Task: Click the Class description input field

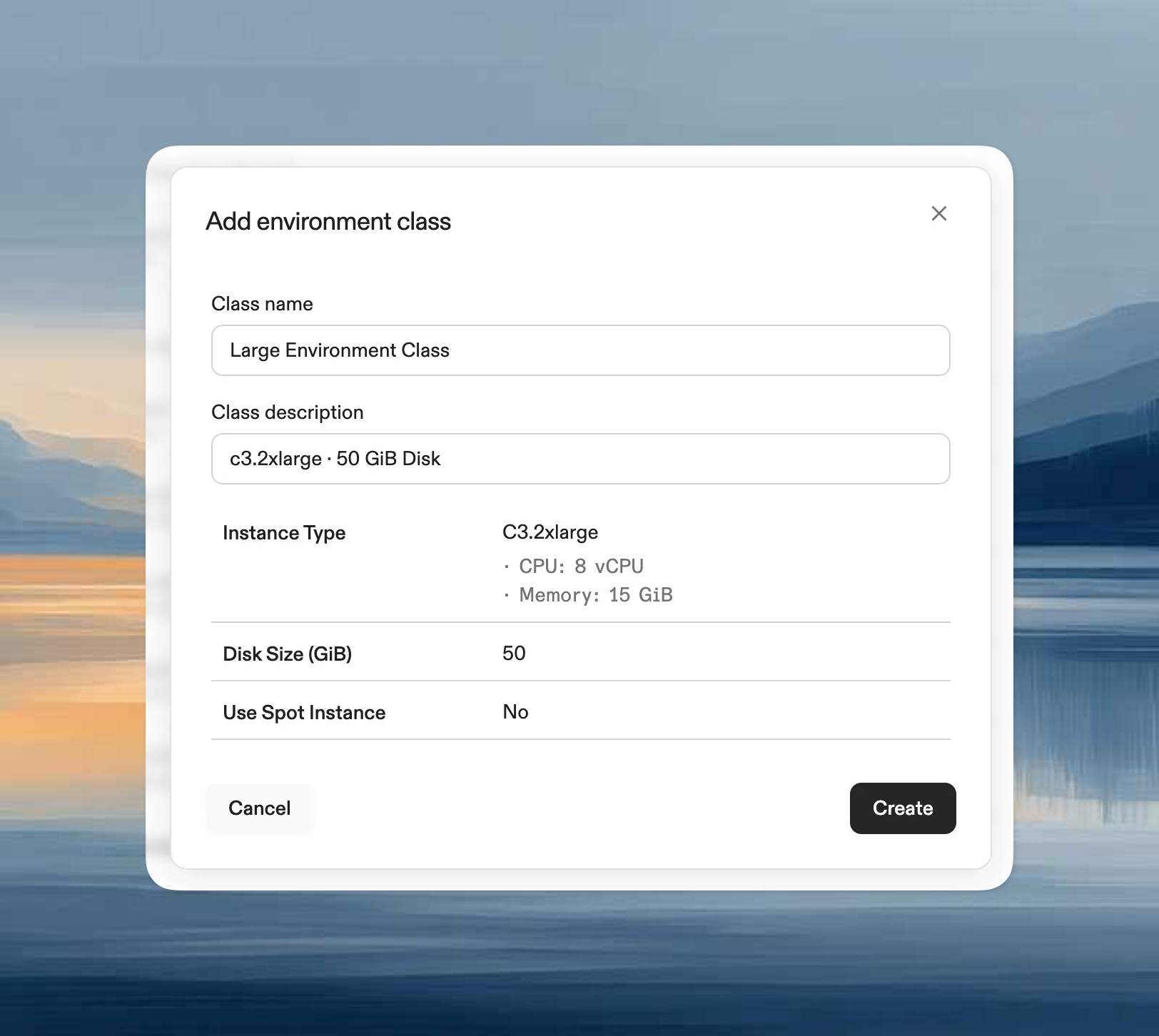Action: tap(579, 459)
